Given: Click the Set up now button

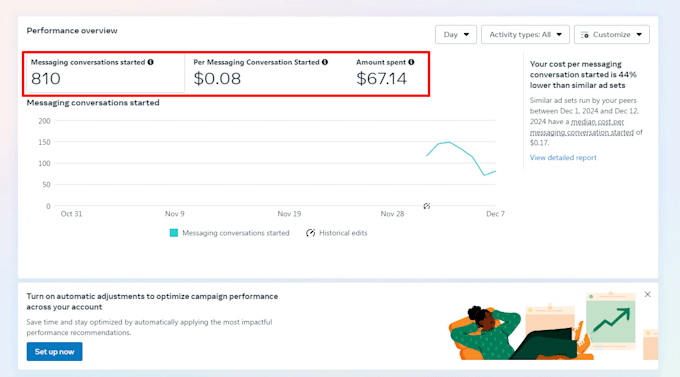Looking at the screenshot, I should [54, 351].
